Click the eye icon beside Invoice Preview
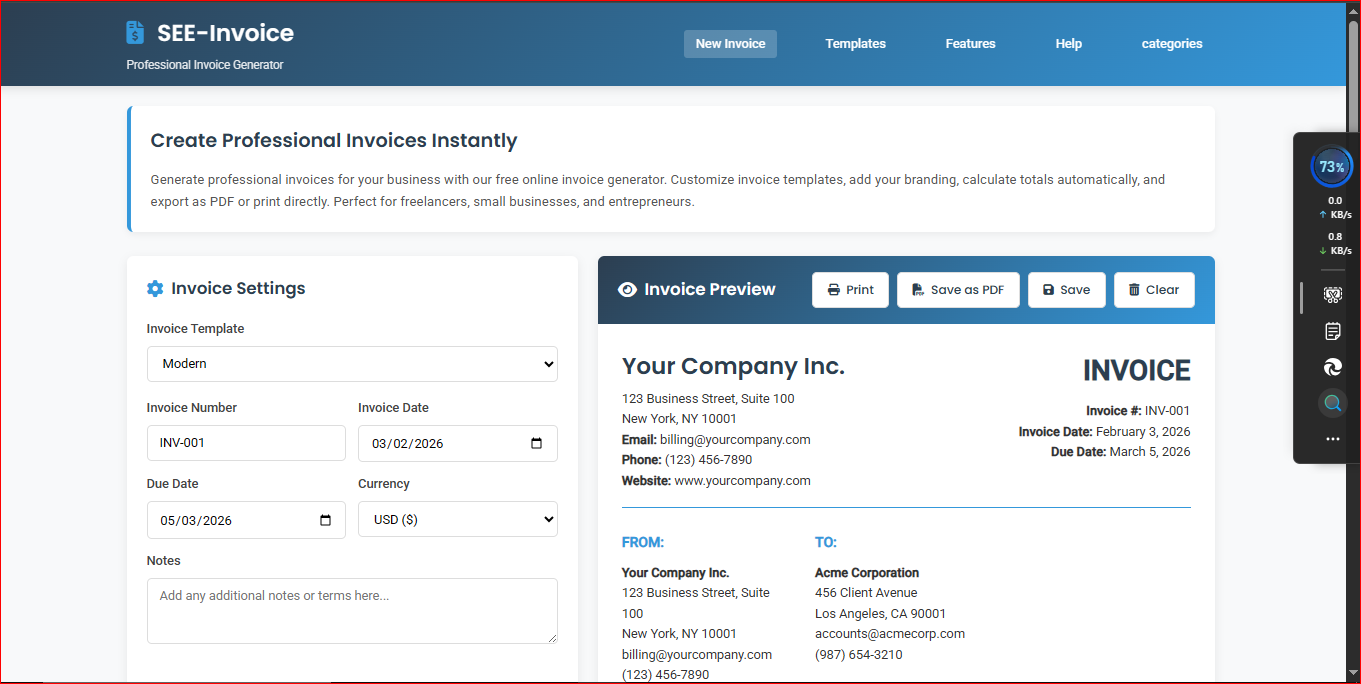1361x684 pixels. (628, 290)
